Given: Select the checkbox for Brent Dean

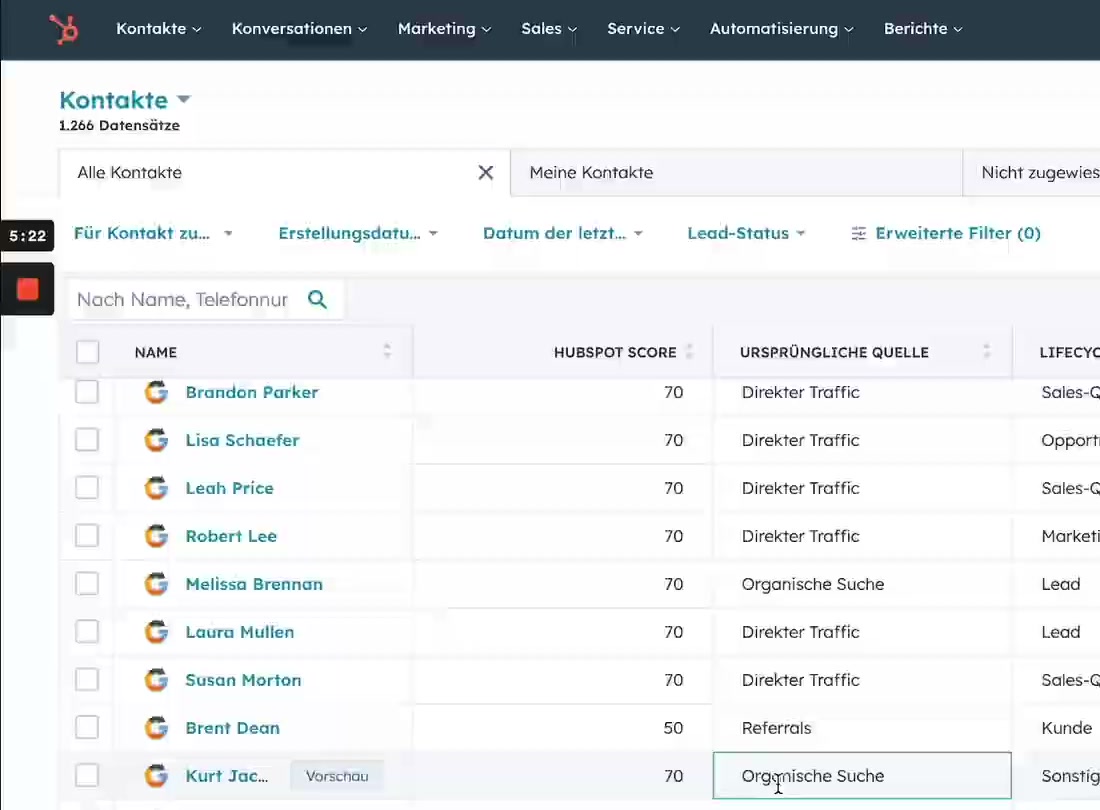Looking at the screenshot, I should click(x=87, y=728).
